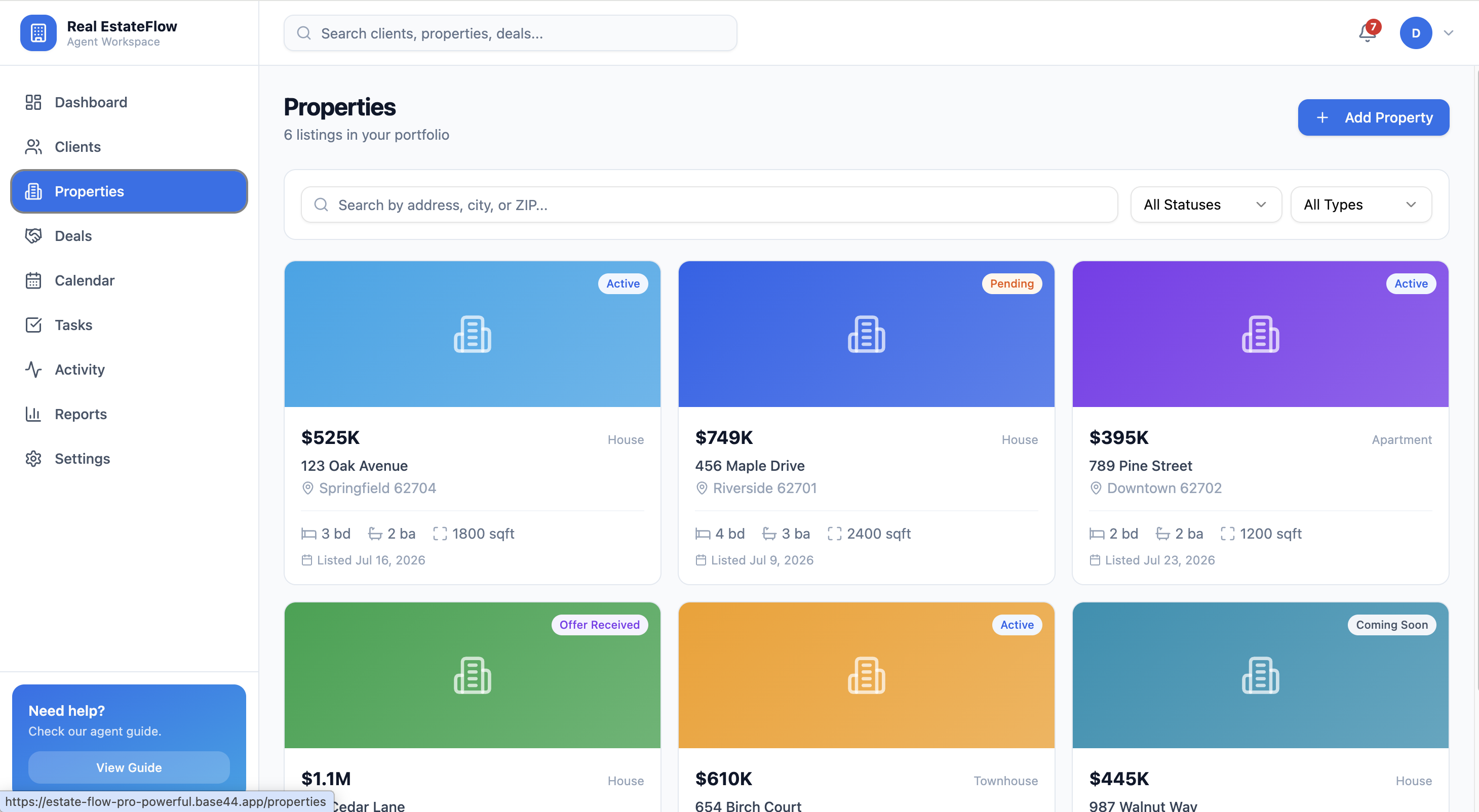The width and height of the screenshot is (1479, 812).
Task: Open the 456 Maple Drive property image
Action: [867, 335]
